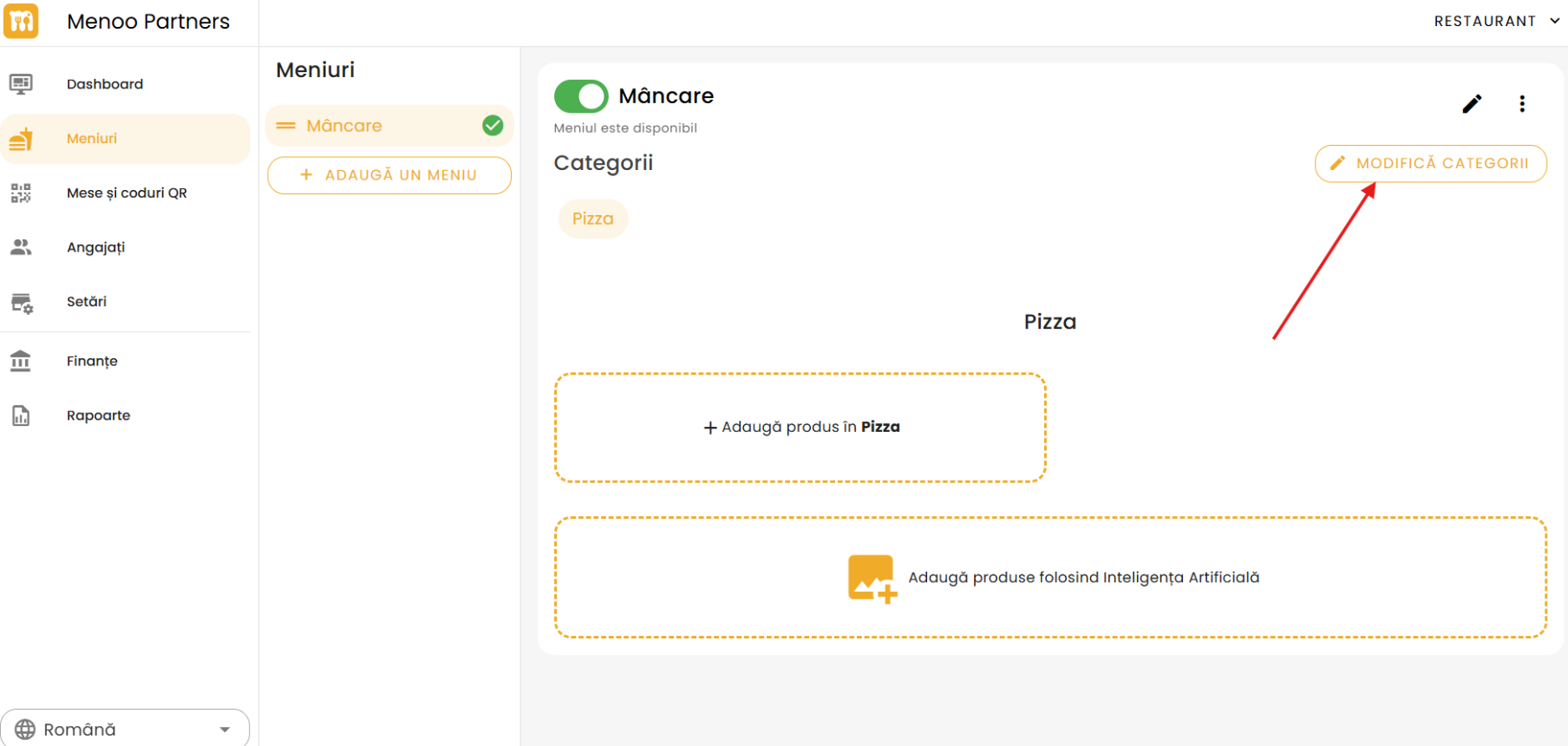
Task: Click the AI image add icon
Action: [872, 579]
